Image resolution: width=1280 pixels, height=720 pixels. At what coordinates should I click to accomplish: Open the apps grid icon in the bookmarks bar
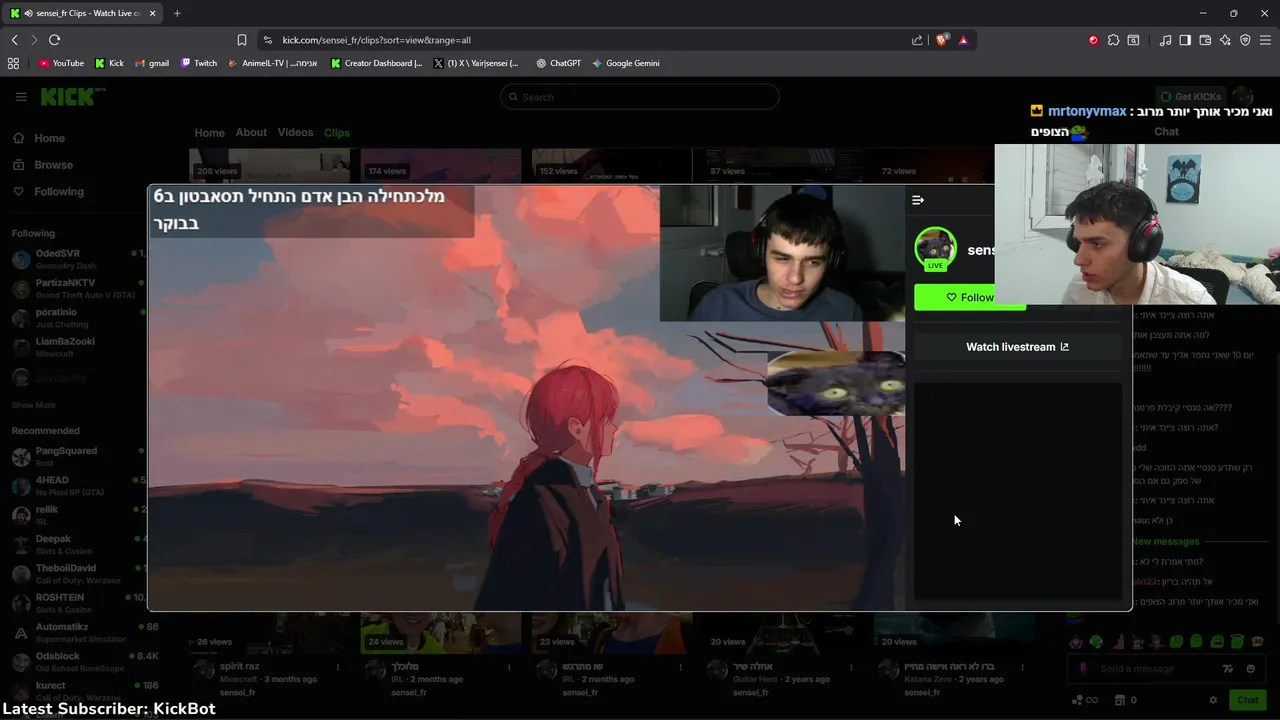pos(13,63)
